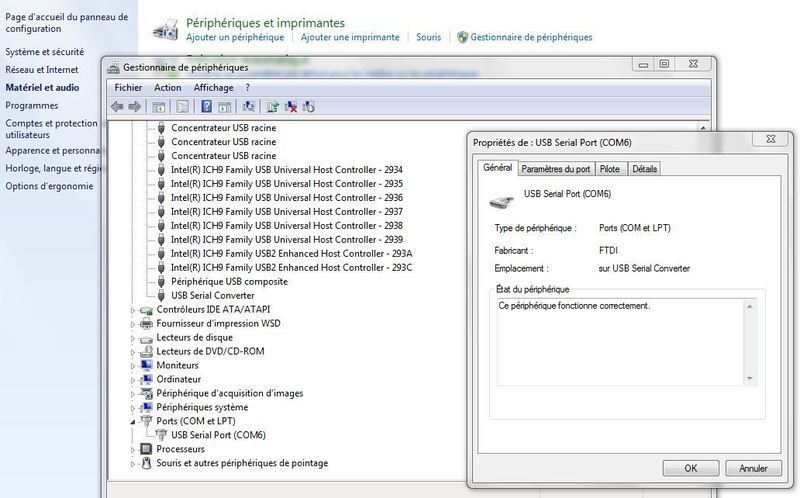
Task: Click Ajouter une imprimante link
Action: coord(350,37)
